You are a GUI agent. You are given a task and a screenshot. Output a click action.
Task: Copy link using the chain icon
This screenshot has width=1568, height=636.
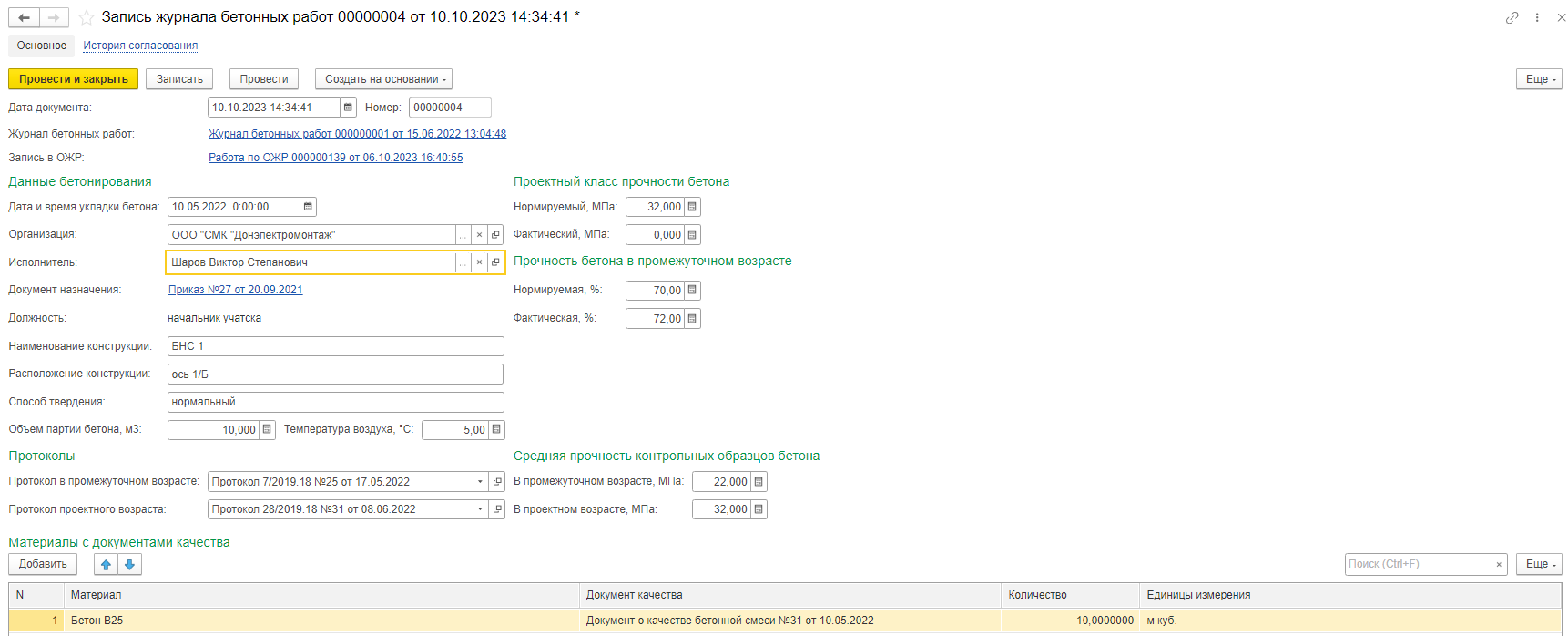(1512, 17)
